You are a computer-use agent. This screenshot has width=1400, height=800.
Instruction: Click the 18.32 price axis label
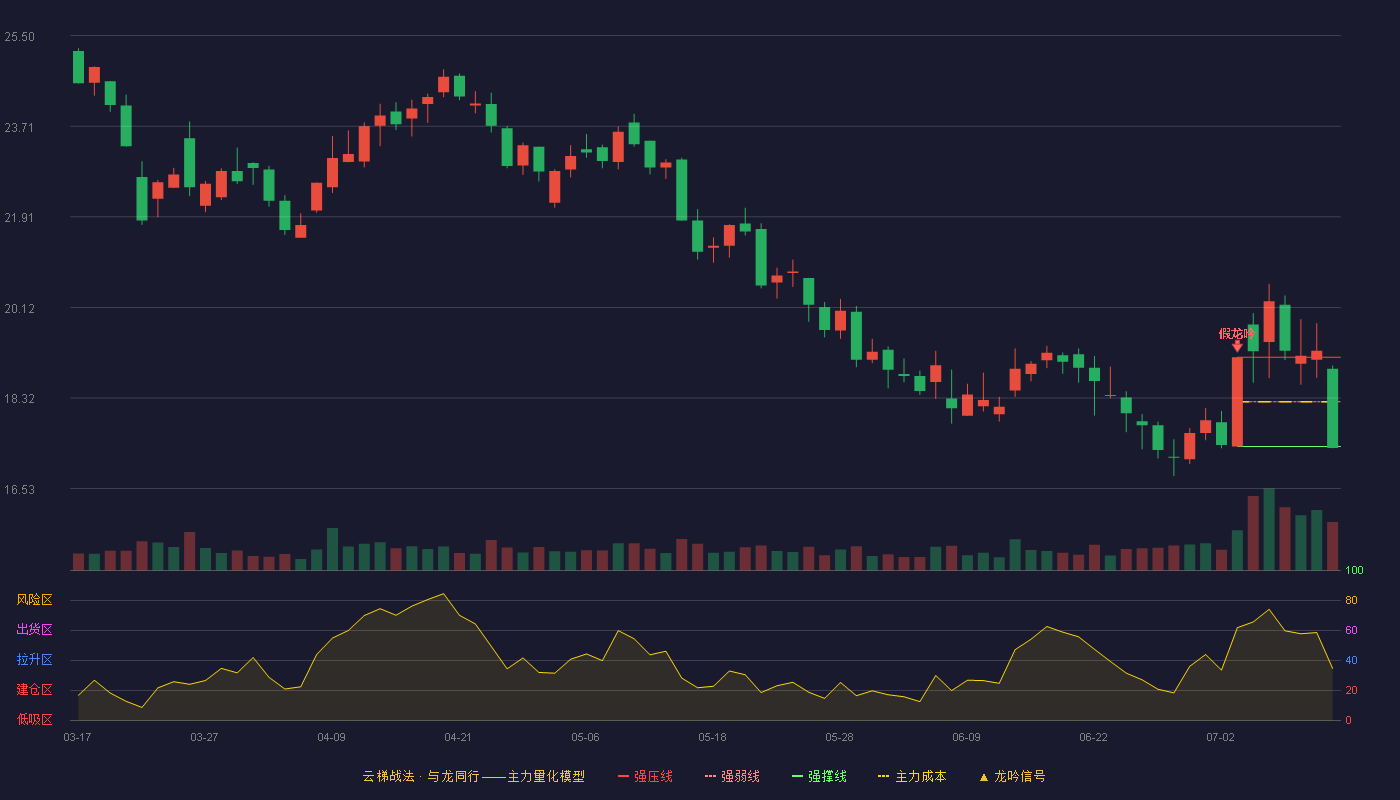(x=19, y=399)
